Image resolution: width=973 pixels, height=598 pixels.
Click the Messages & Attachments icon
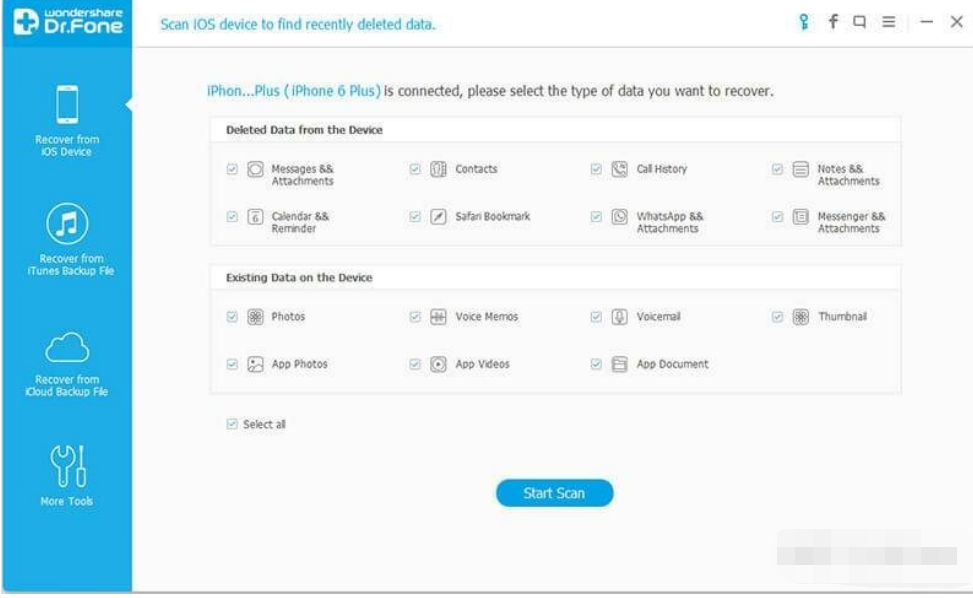255,170
